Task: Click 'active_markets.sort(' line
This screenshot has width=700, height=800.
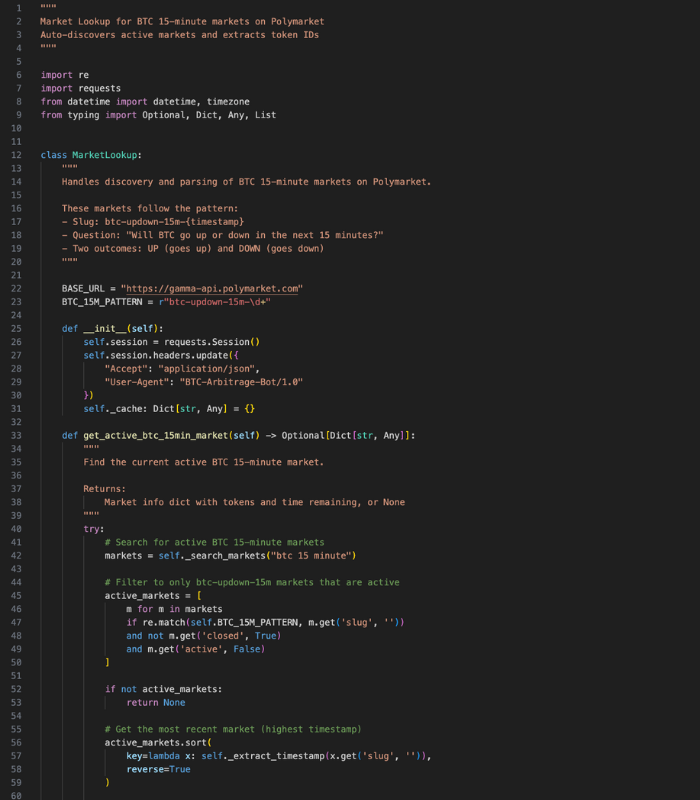Action: (158, 743)
